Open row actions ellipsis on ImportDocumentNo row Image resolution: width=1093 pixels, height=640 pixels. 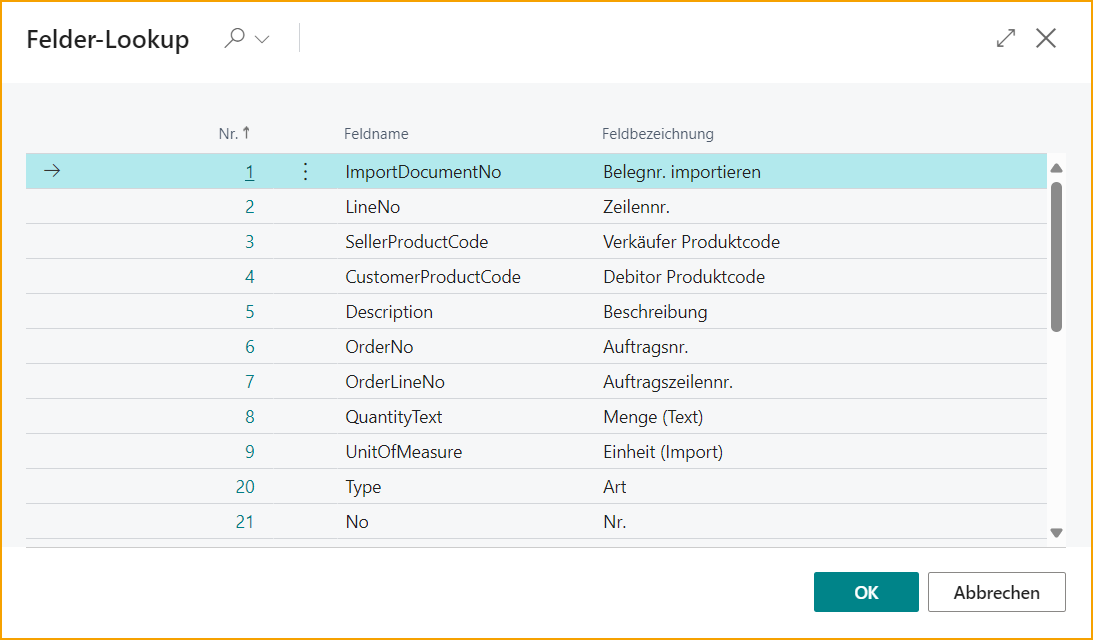(x=305, y=171)
